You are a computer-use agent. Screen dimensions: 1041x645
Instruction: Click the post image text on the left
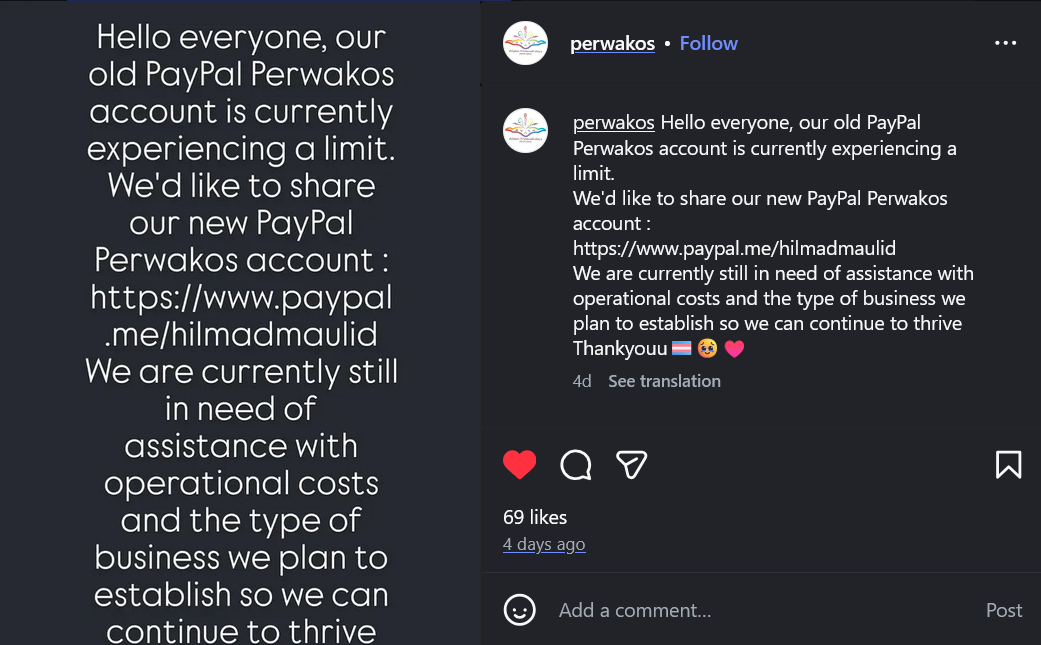(x=241, y=330)
